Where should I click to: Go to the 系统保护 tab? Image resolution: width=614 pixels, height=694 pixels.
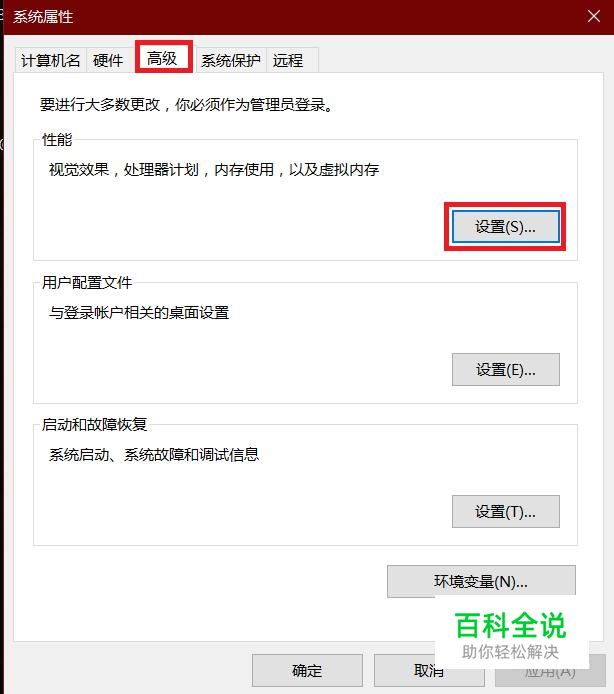[x=231, y=60]
